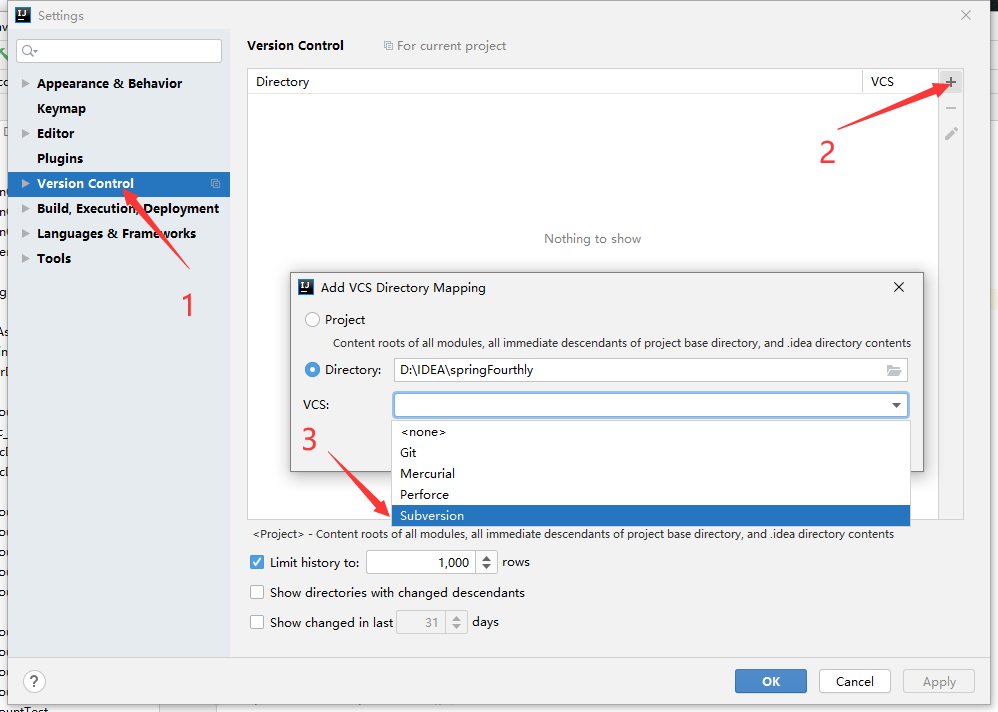Screen dimensions: 998x712
Task: Click the folder browse icon in Directory field
Action: (x=894, y=370)
